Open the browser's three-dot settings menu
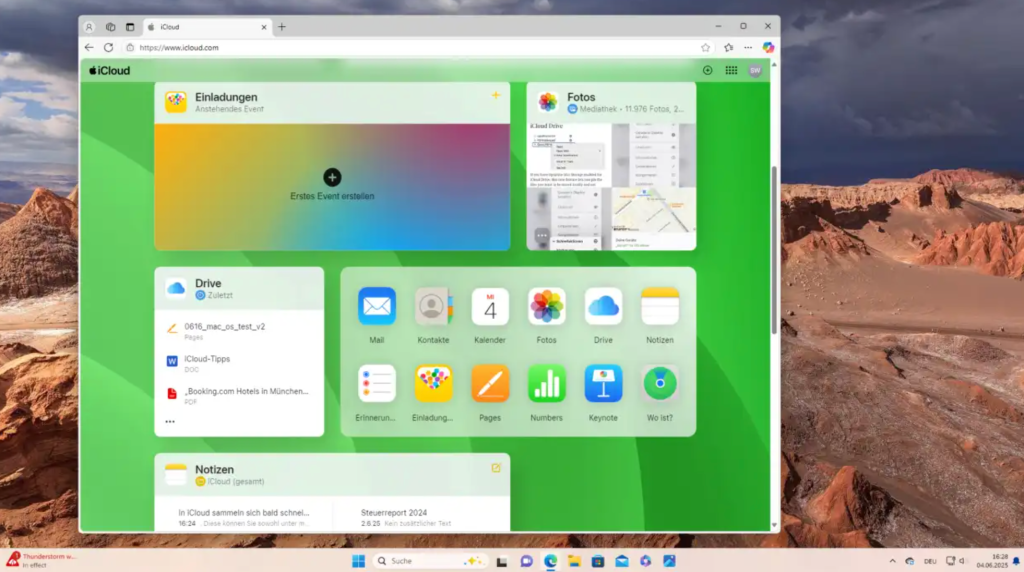This screenshot has width=1024, height=572. tap(748, 48)
